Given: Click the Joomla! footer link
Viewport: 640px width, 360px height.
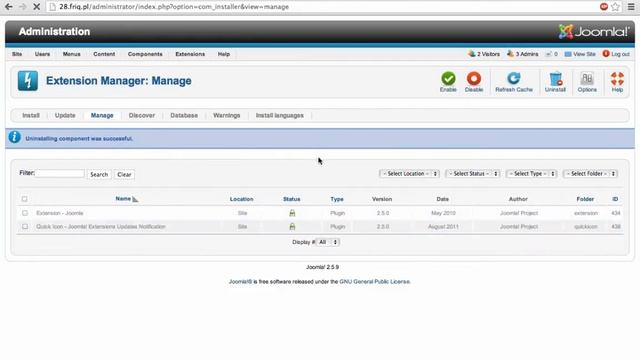Looking at the screenshot, I should click(x=240, y=282).
